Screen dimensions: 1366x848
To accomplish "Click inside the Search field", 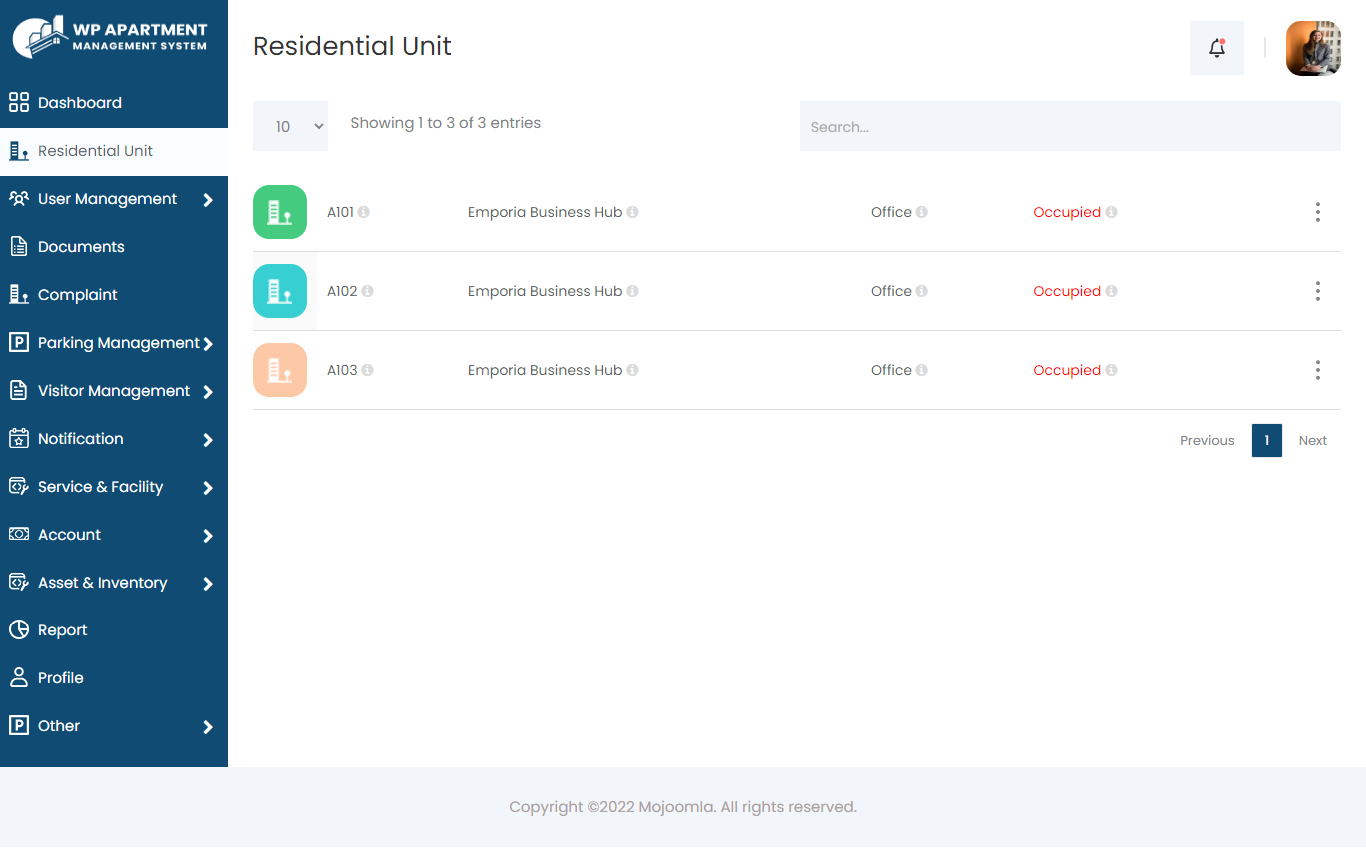I will (1070, 126).
